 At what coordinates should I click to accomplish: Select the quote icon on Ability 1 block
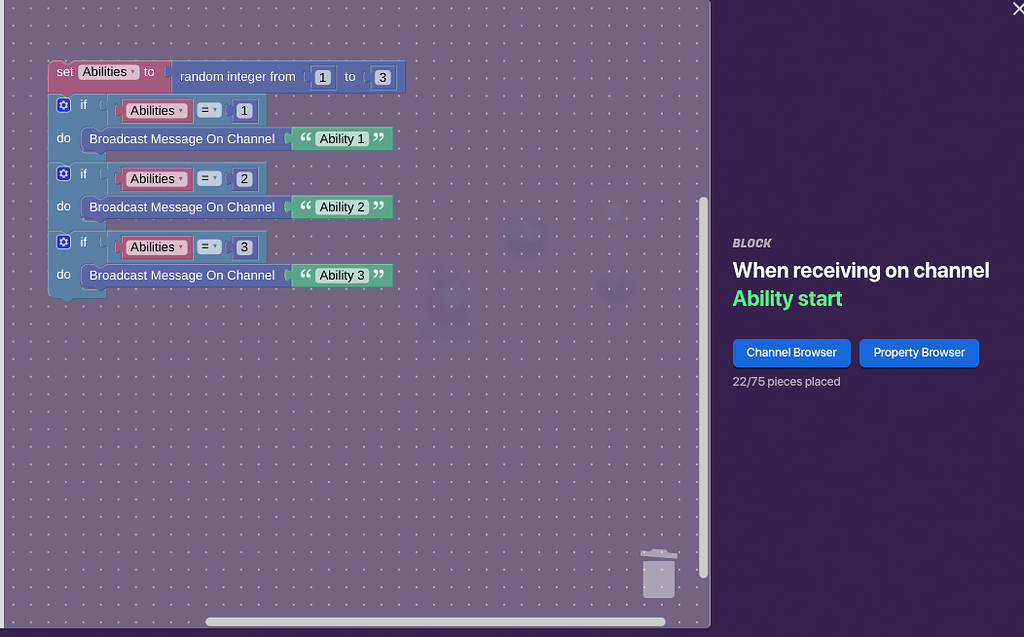pyautogui.click(x=307, y=139)
